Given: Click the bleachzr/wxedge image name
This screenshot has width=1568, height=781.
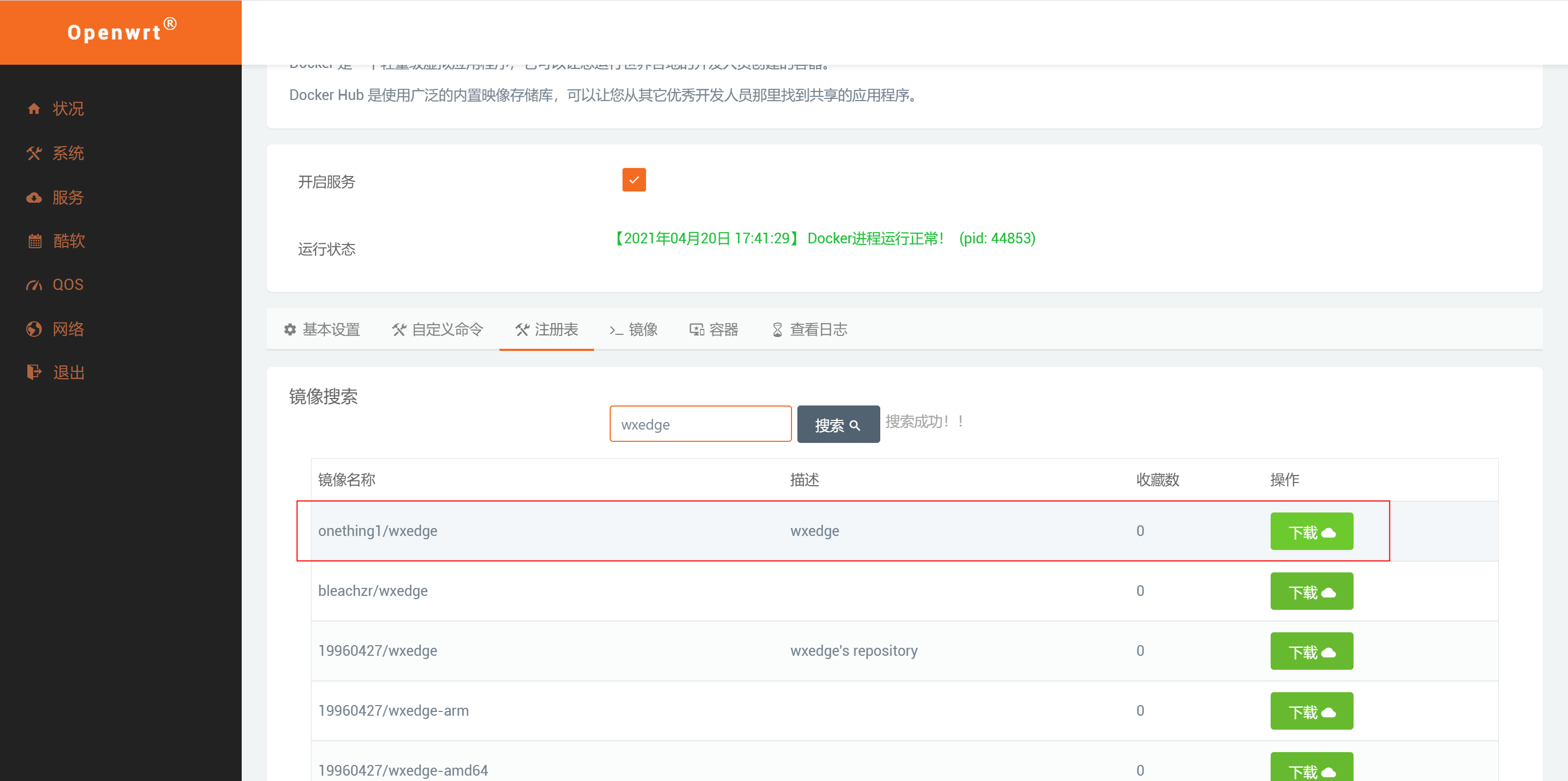Looking at the screenshot, I should pyautogui.click(x=373, y=591).
